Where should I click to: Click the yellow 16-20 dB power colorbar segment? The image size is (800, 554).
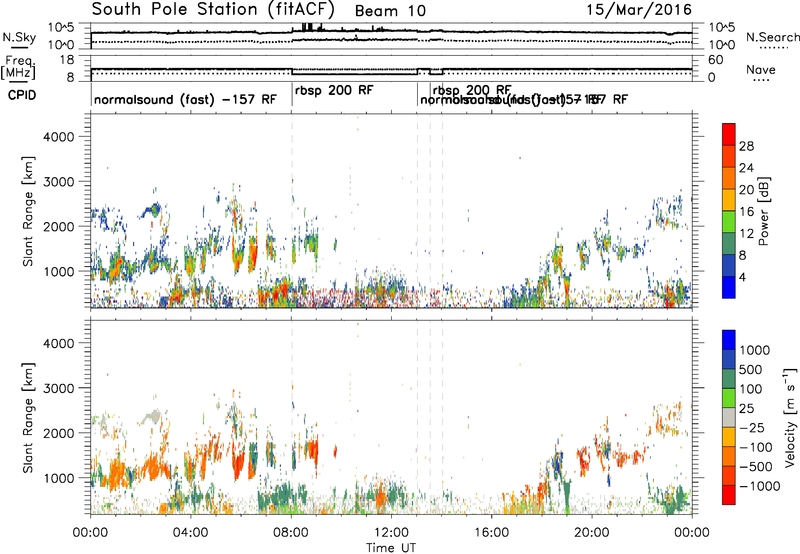point(729,199)
